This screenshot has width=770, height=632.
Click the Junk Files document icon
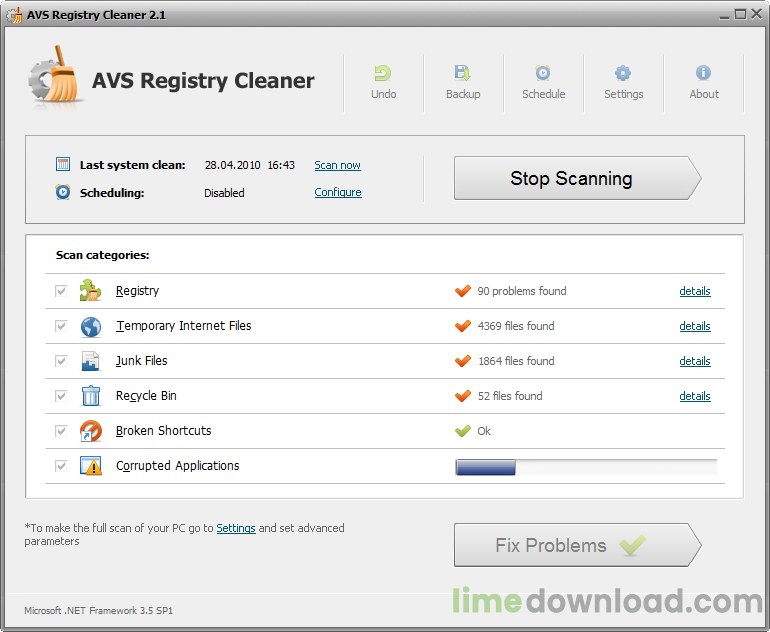pos(90,361)
